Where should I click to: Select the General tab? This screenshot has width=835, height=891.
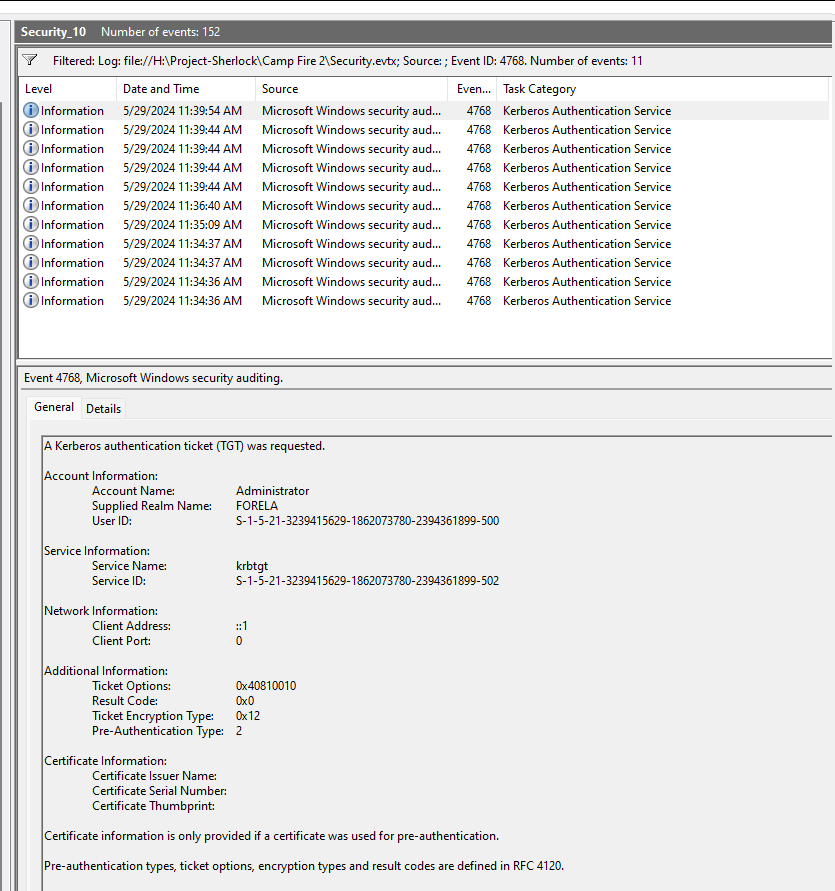(x=54, y=407)
